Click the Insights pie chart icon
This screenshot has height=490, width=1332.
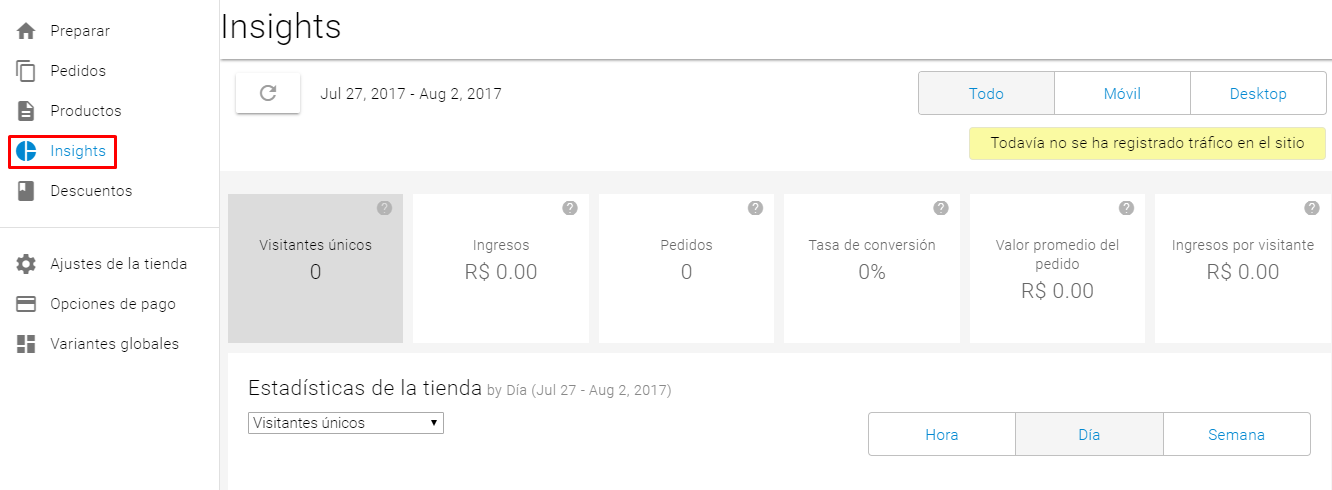(x=26, y=151)
